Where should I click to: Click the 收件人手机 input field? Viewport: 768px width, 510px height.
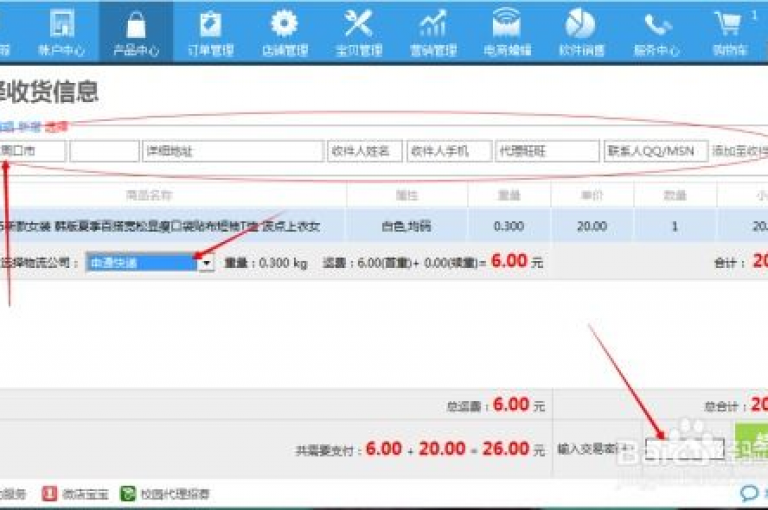click(449, 151)
